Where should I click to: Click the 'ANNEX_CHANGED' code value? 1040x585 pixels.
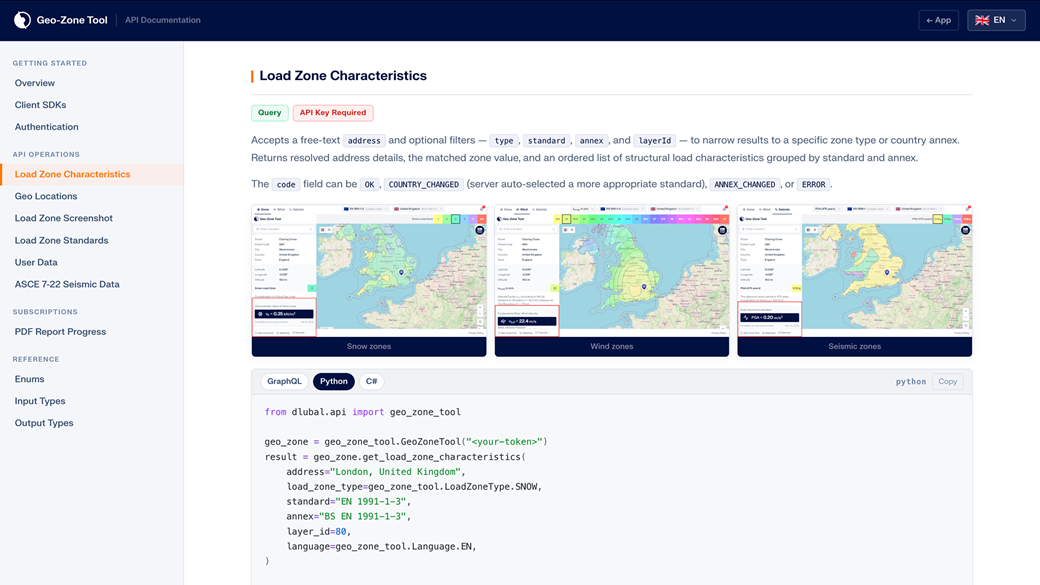point(744,184)
